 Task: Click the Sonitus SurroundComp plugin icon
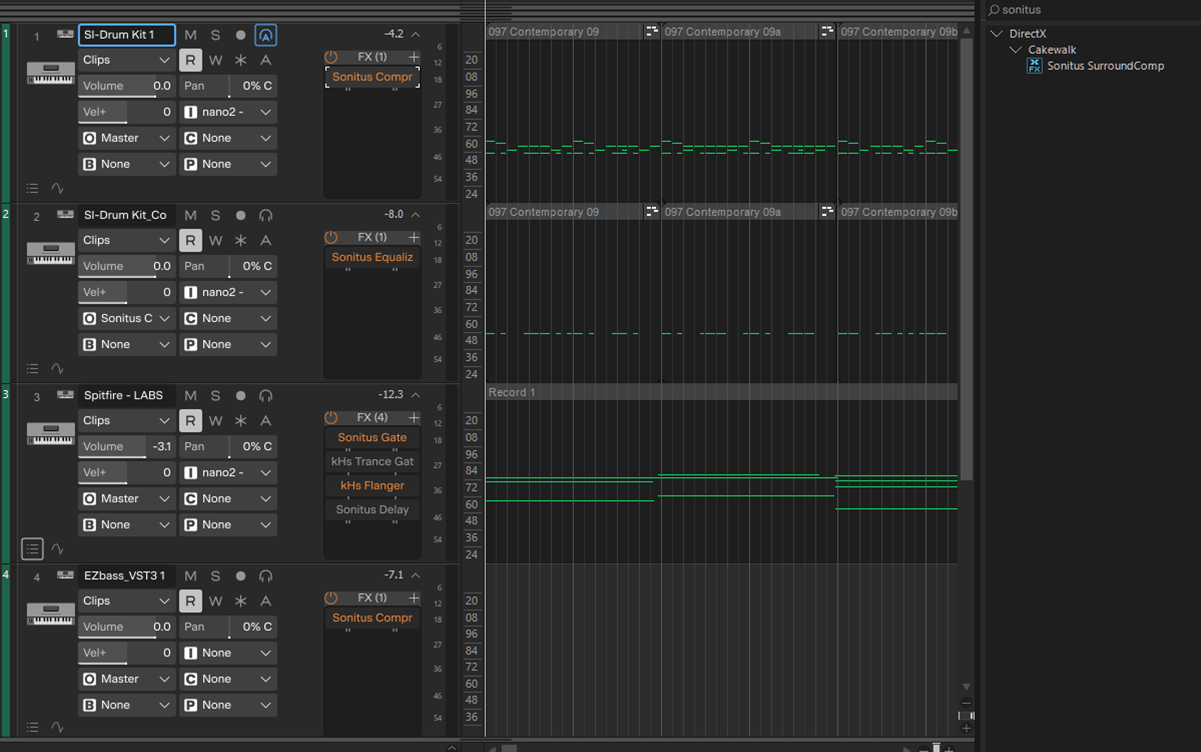[x=1034, y=66]
